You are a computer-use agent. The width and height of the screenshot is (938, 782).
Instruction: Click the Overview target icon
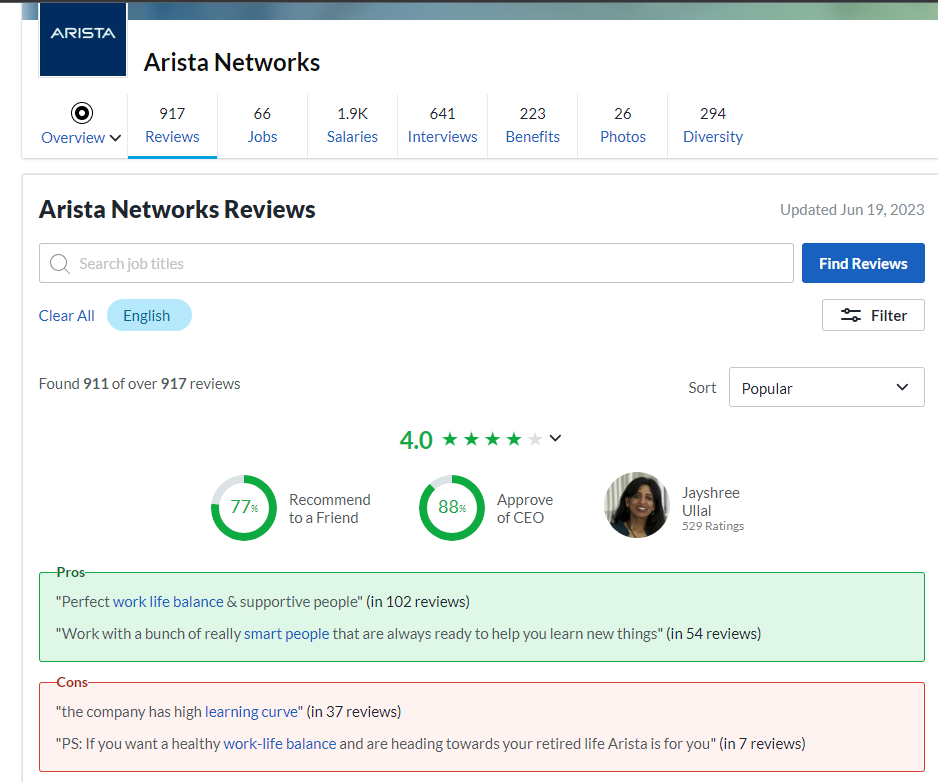point(82,112)
